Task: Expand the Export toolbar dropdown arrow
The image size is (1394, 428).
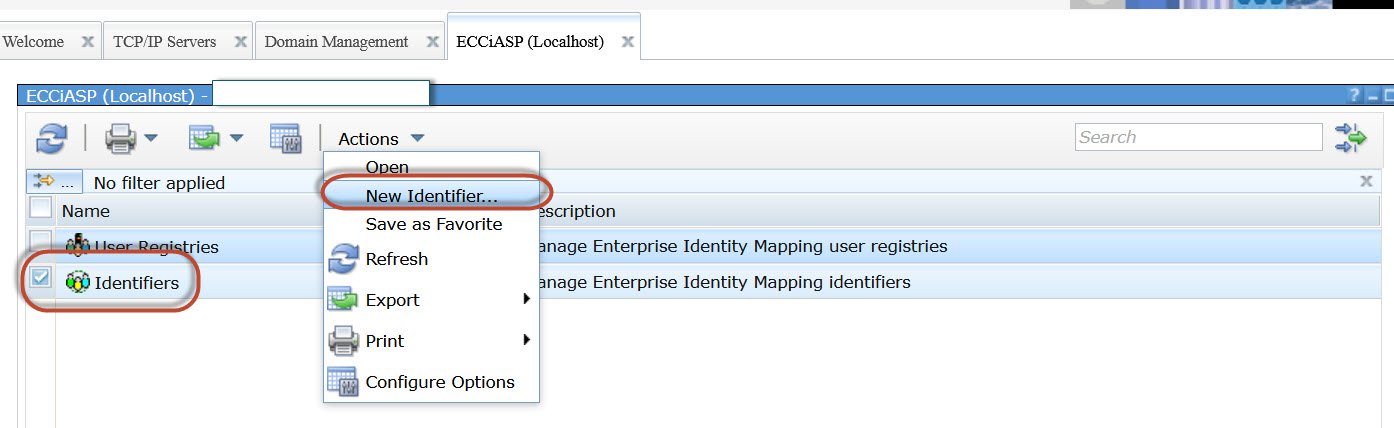Action: pyautogui.click(x=237, y=138)
